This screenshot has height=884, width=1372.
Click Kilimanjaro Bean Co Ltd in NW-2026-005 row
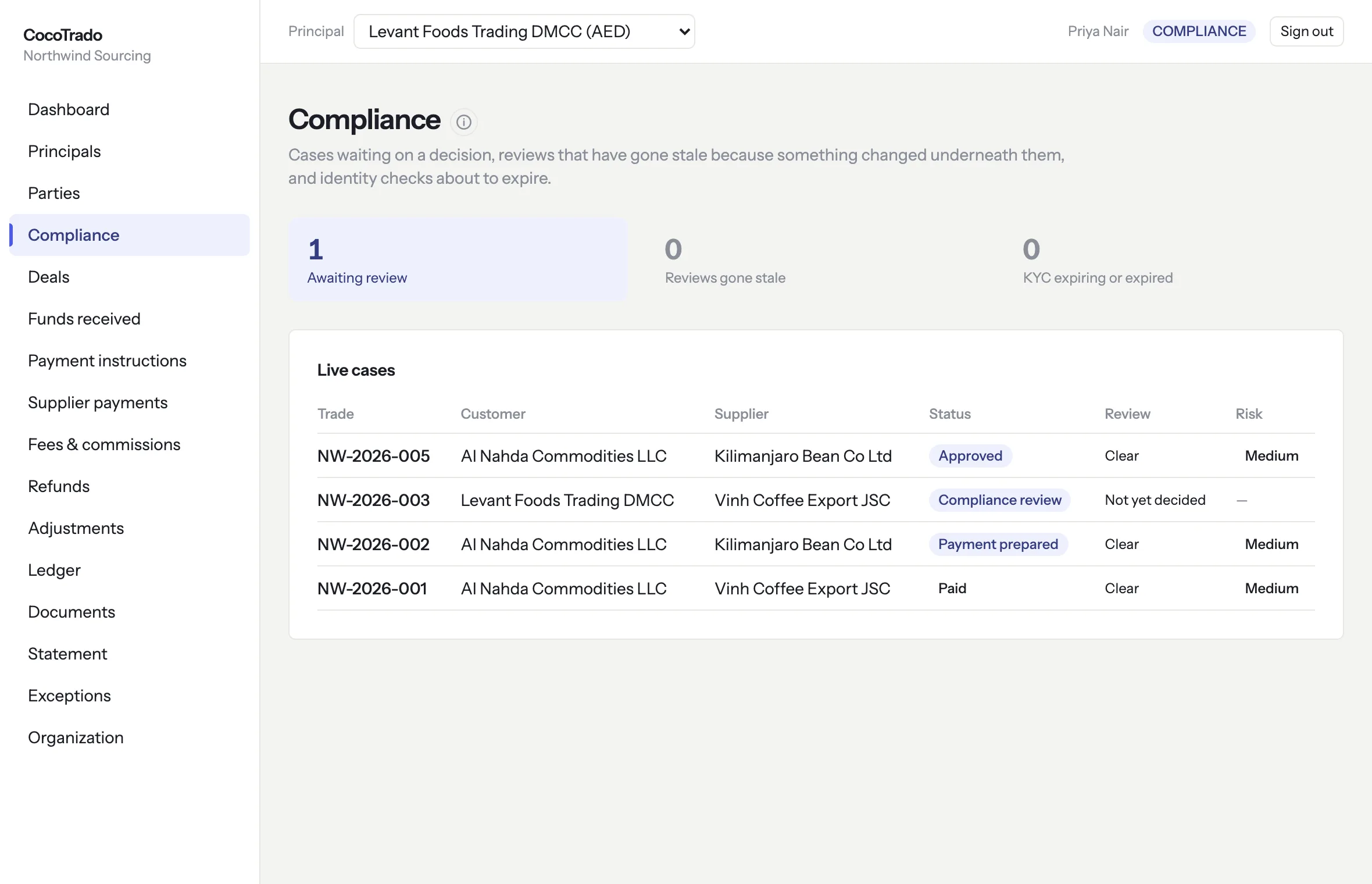[x=803, y=456]
